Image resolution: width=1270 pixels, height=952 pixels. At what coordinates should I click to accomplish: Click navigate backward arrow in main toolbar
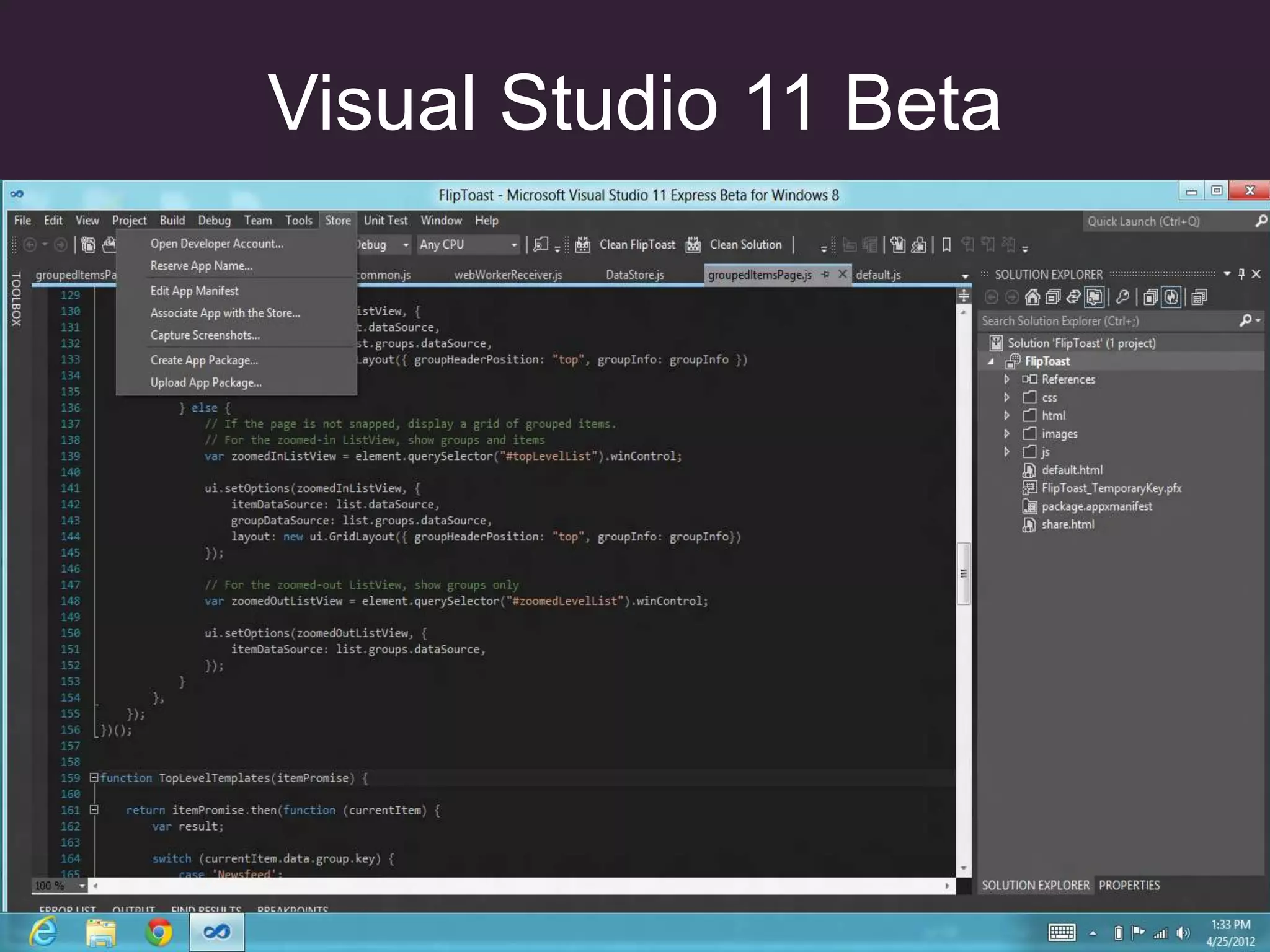pos(30,245)
